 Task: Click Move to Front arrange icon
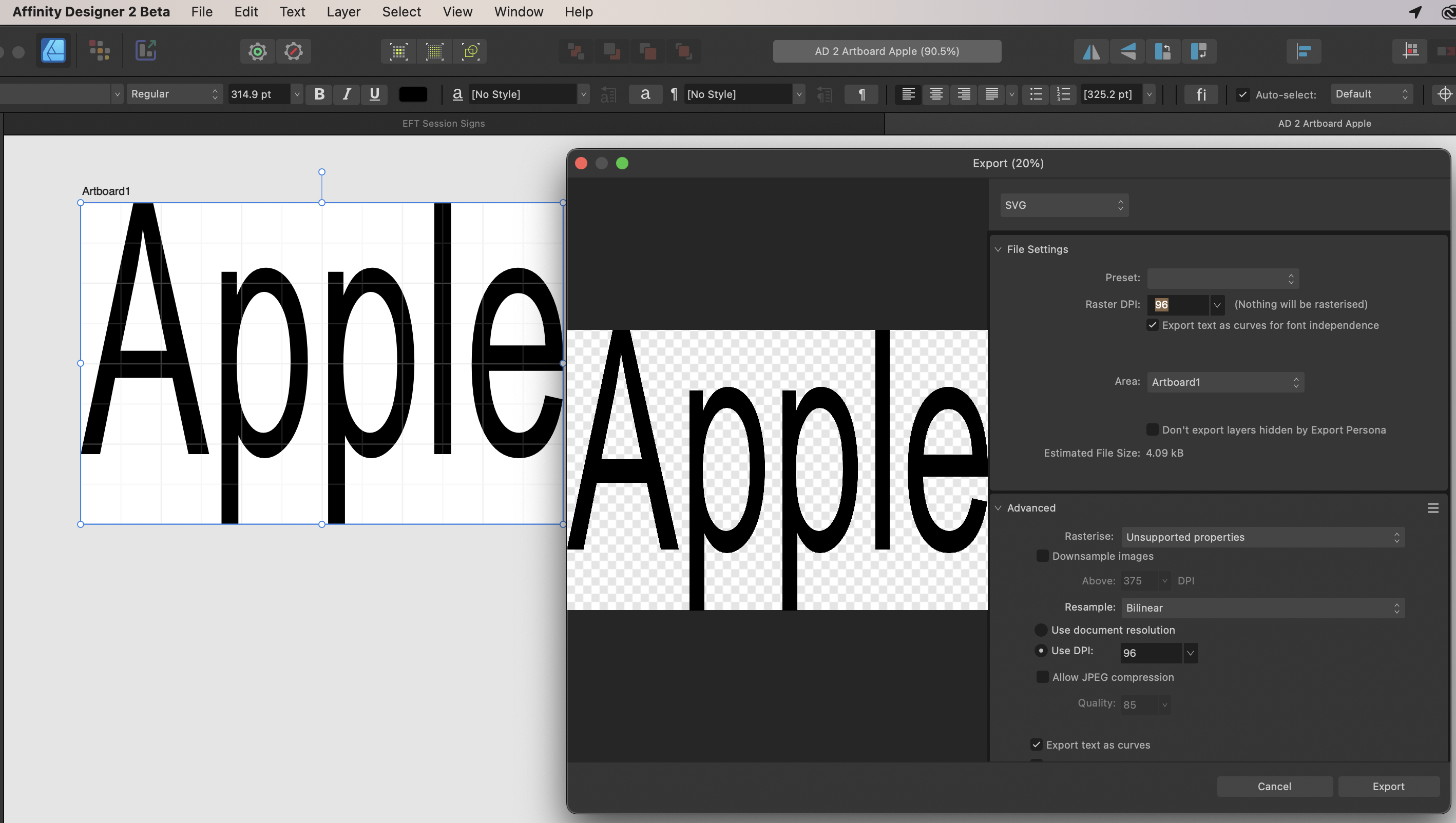pyautogui.click(x=683, y=51)
